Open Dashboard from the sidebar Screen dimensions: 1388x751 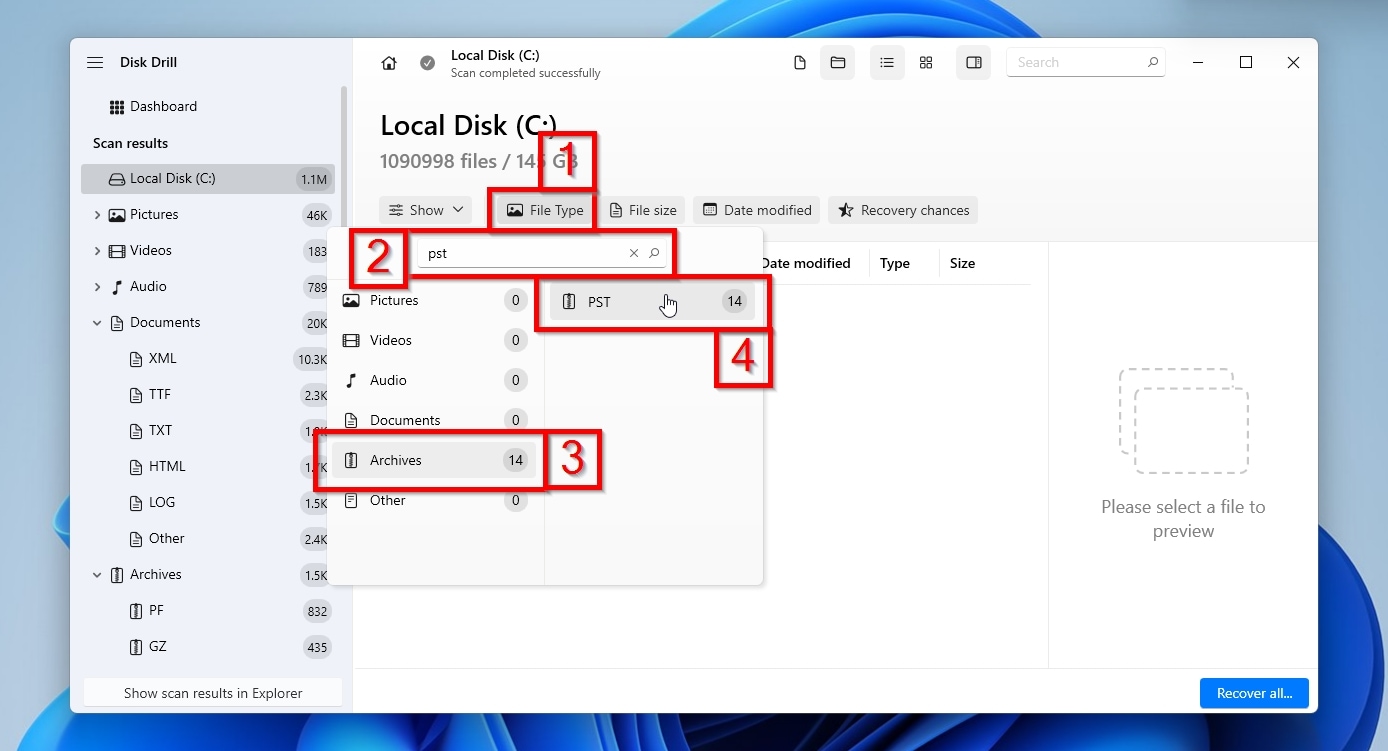pos(163,106)
